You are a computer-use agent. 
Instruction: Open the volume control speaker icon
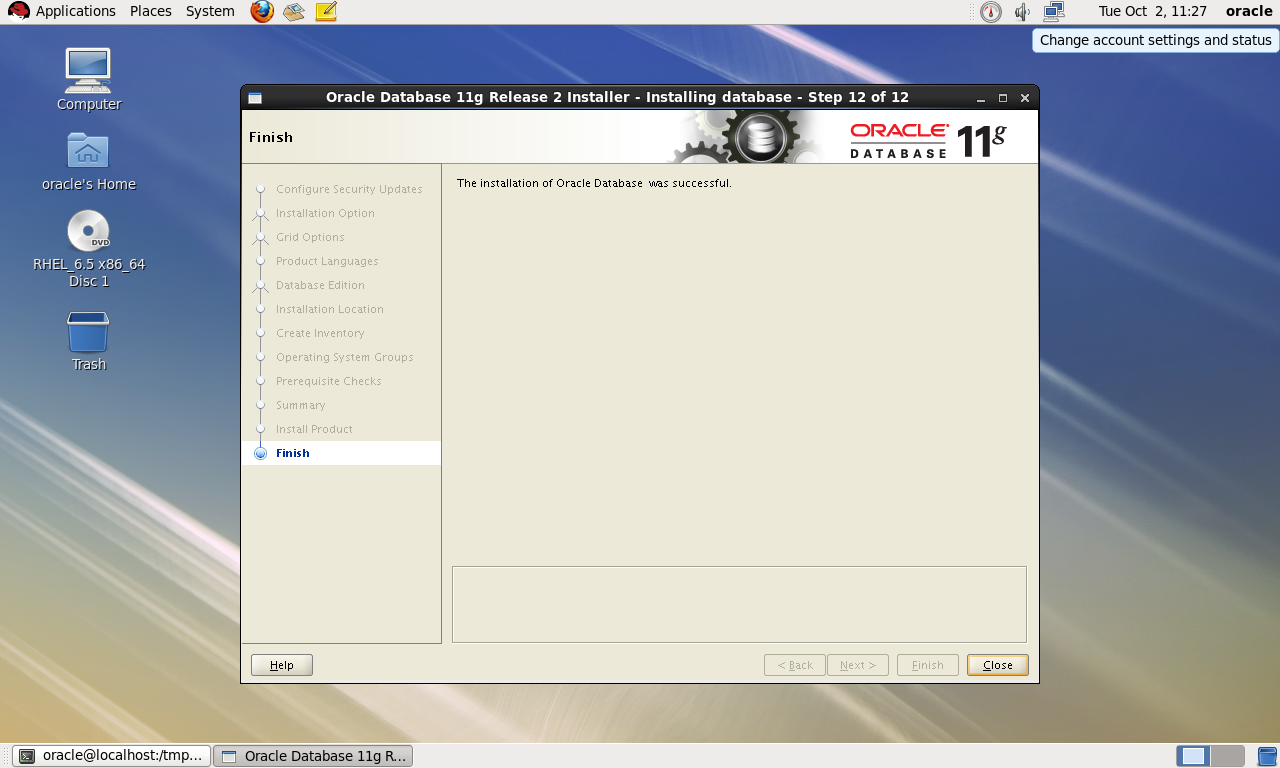point(1022,12)
